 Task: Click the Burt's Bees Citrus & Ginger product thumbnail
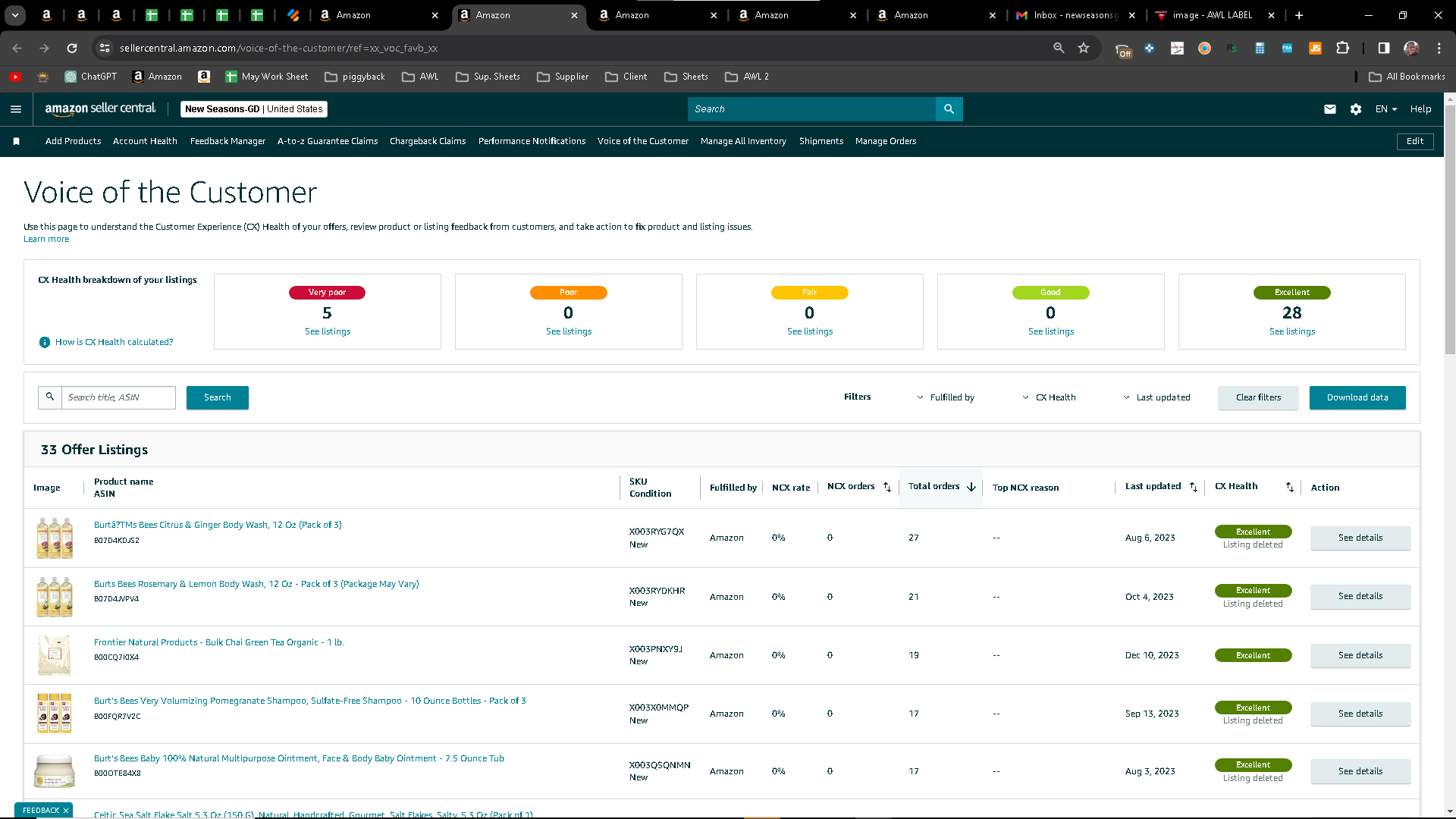55,538
